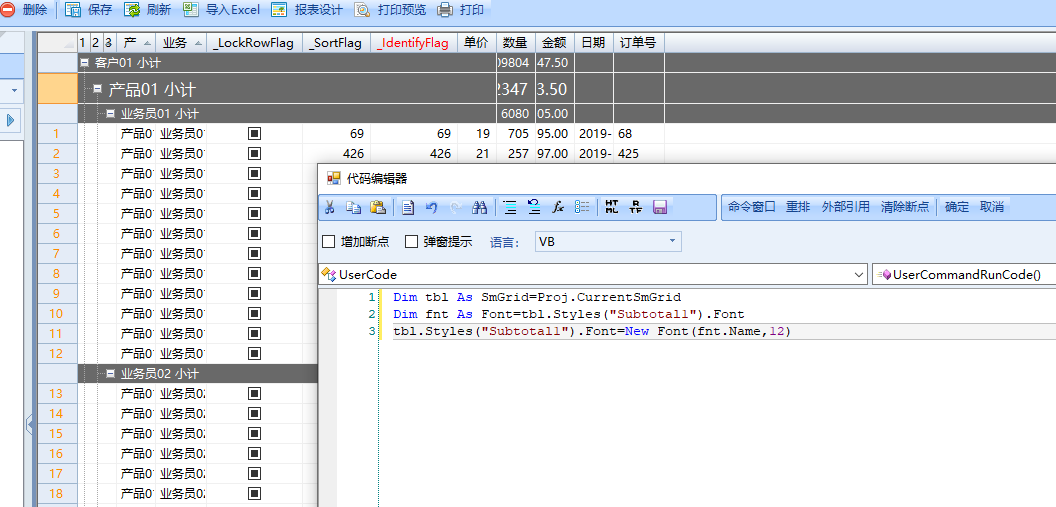Click the Undo arrow icon
This screenshot has height=507, width=1056.
pyautogui.click(x=432, y=207)
